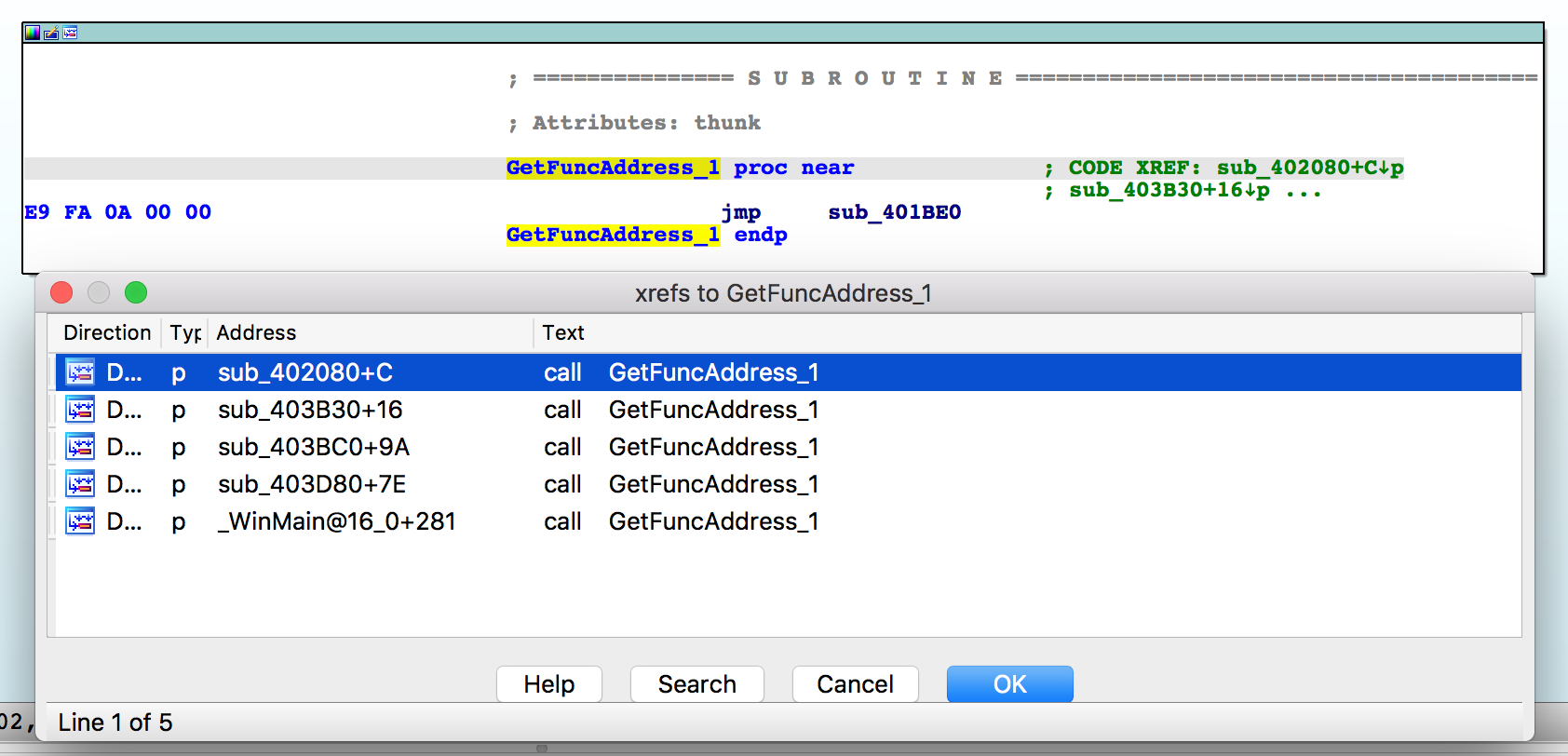Viewport: 1568px width, 756px height.
Task: Select the sub_403D80+7E address row
Action: 789,484
